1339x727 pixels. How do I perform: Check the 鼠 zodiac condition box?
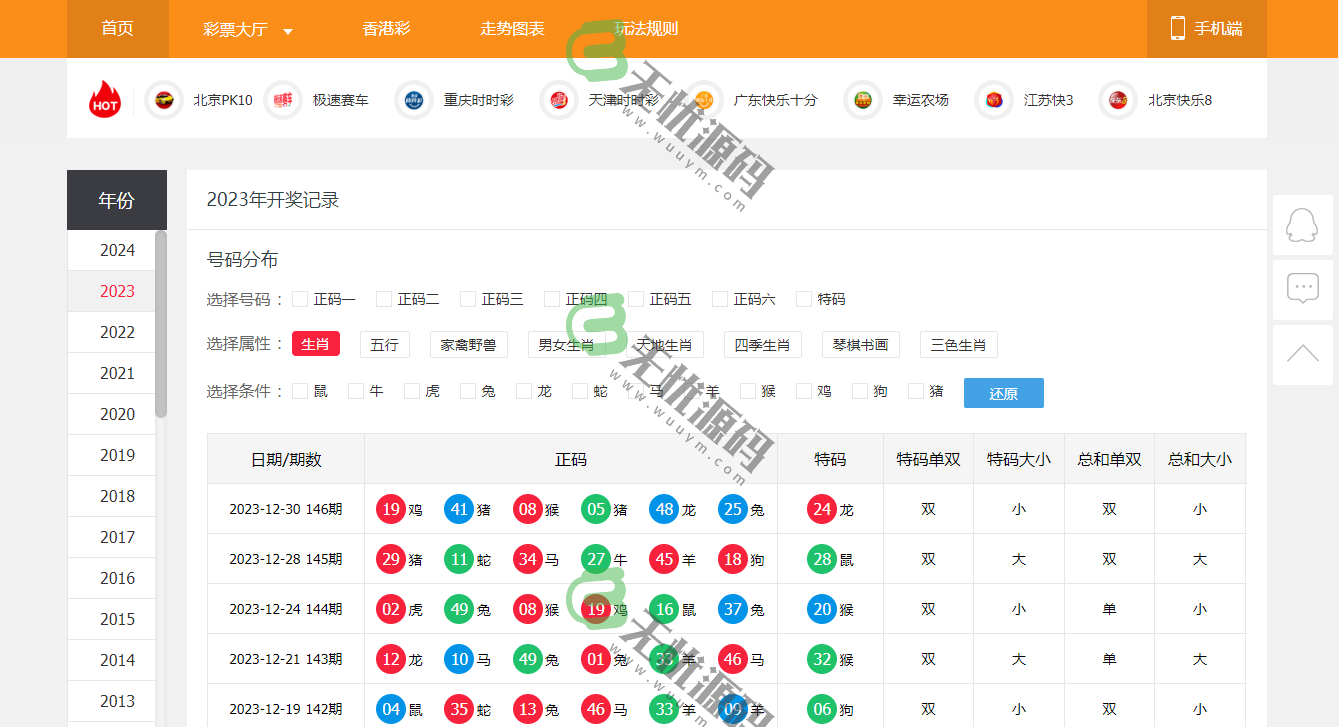tap(299, 392)
